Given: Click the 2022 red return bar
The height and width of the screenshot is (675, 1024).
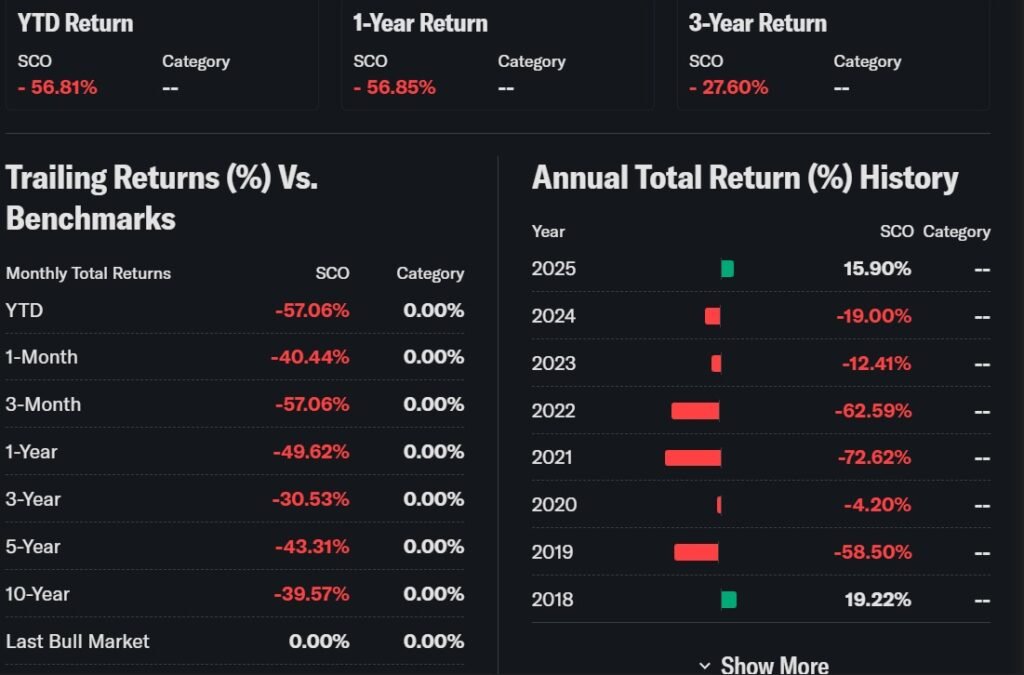Looking at the screenshot, I should coord(695,410).
